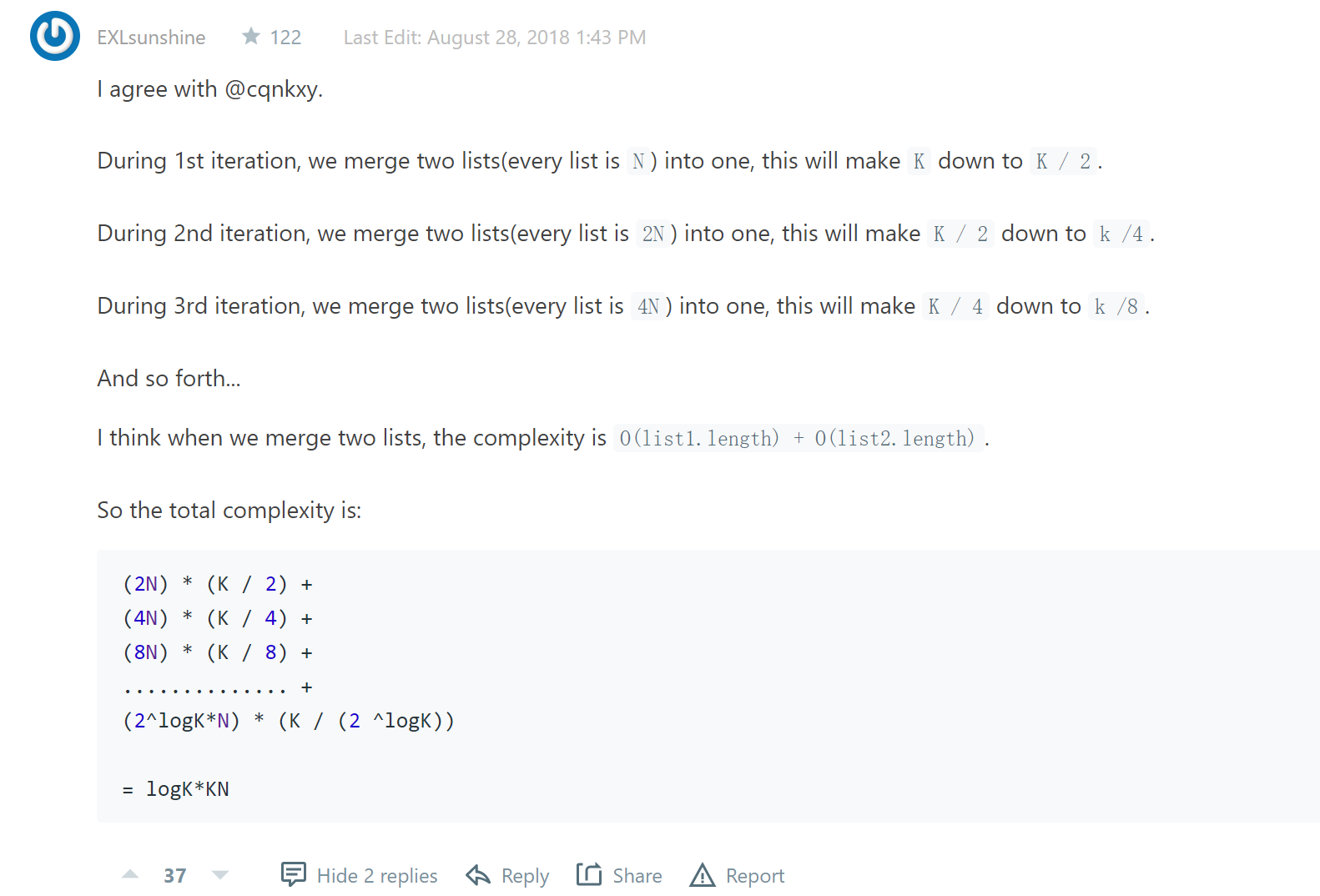1320x896 pixels.
Task: Click the @cqnkxy mention
Action: [x=270, y=89]
